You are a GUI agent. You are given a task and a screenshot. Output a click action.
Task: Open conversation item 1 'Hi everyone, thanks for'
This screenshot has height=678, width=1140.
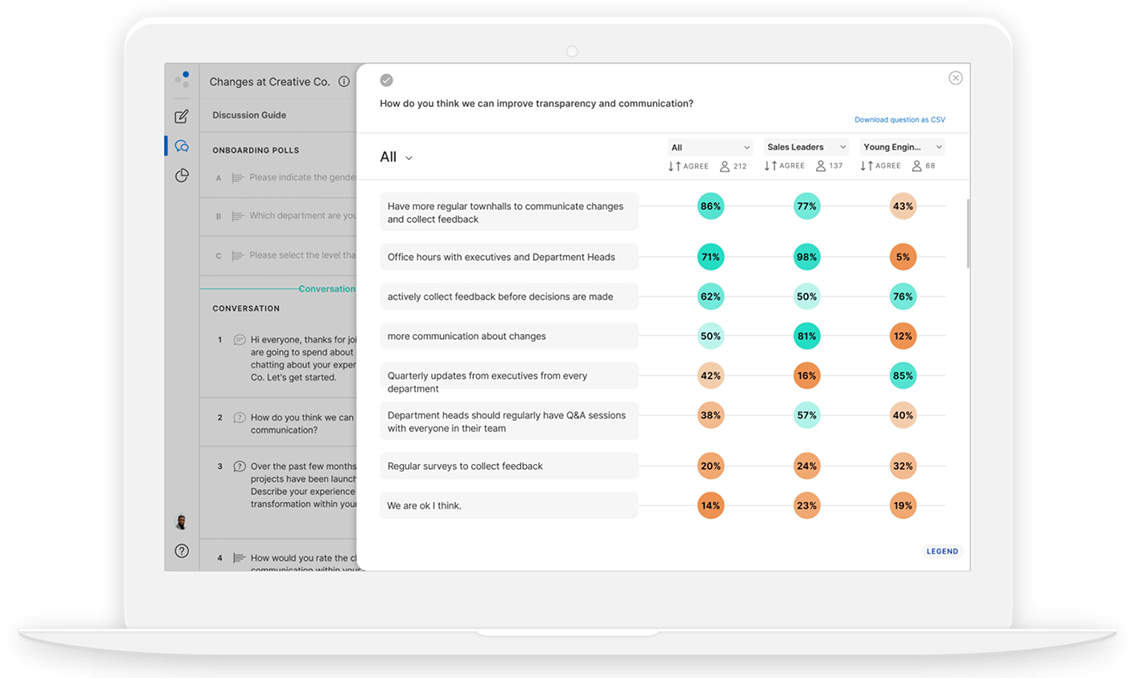[278, 358]
